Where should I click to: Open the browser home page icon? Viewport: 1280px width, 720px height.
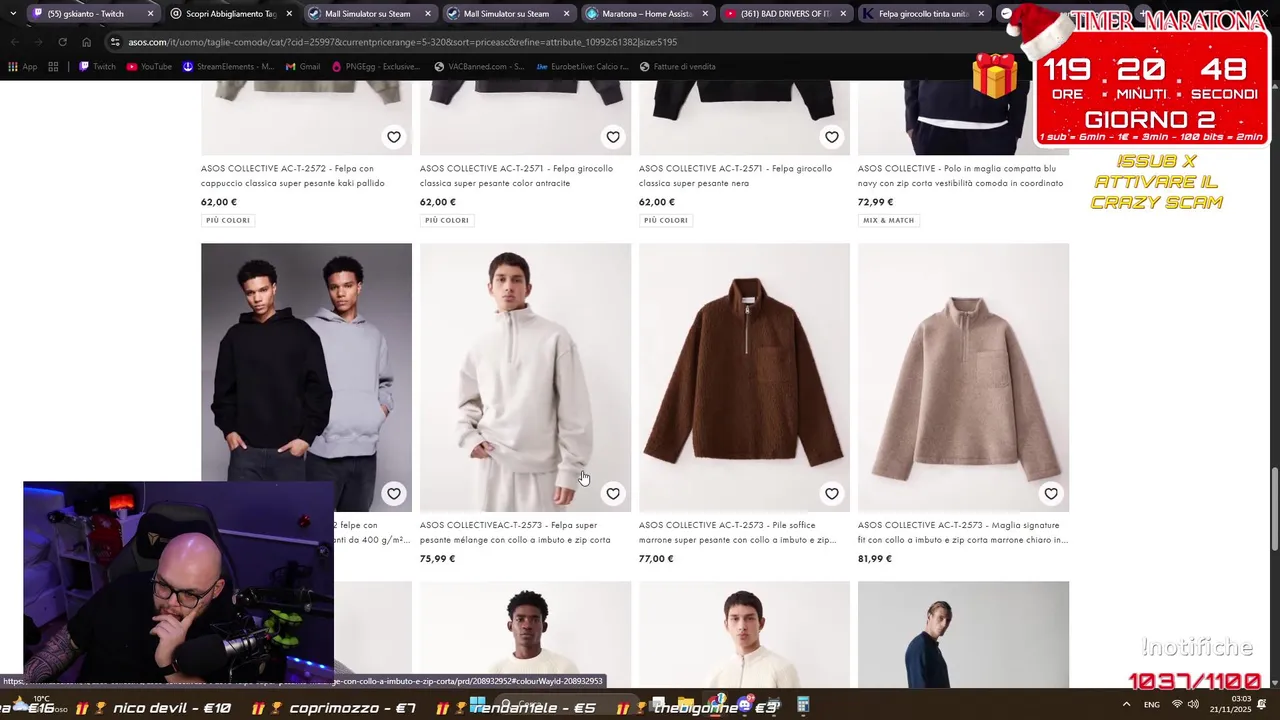pos(87,42)
